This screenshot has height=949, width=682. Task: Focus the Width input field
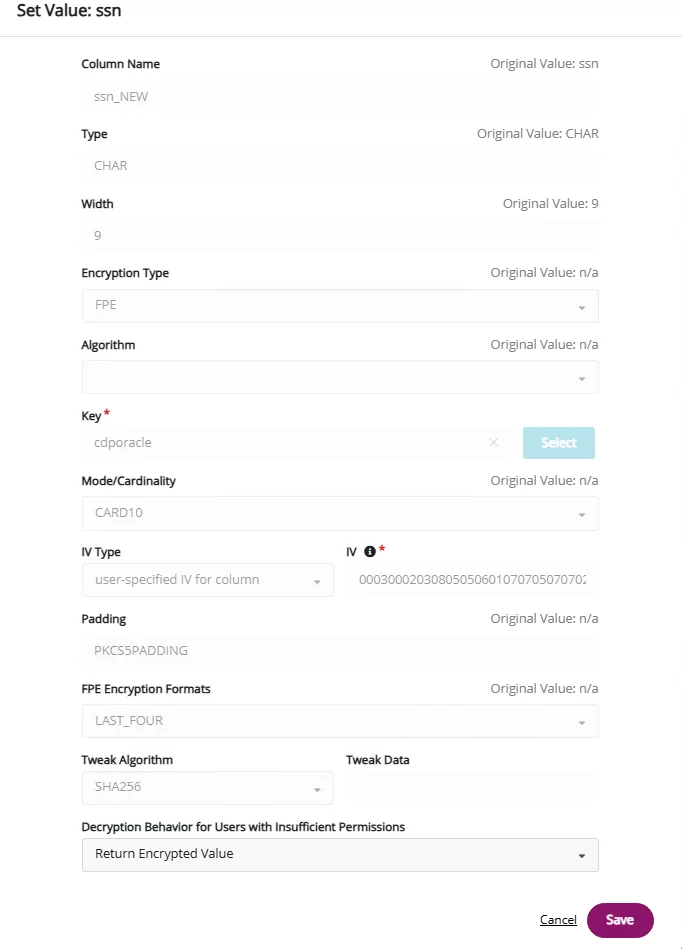click(x=338, y=236)
